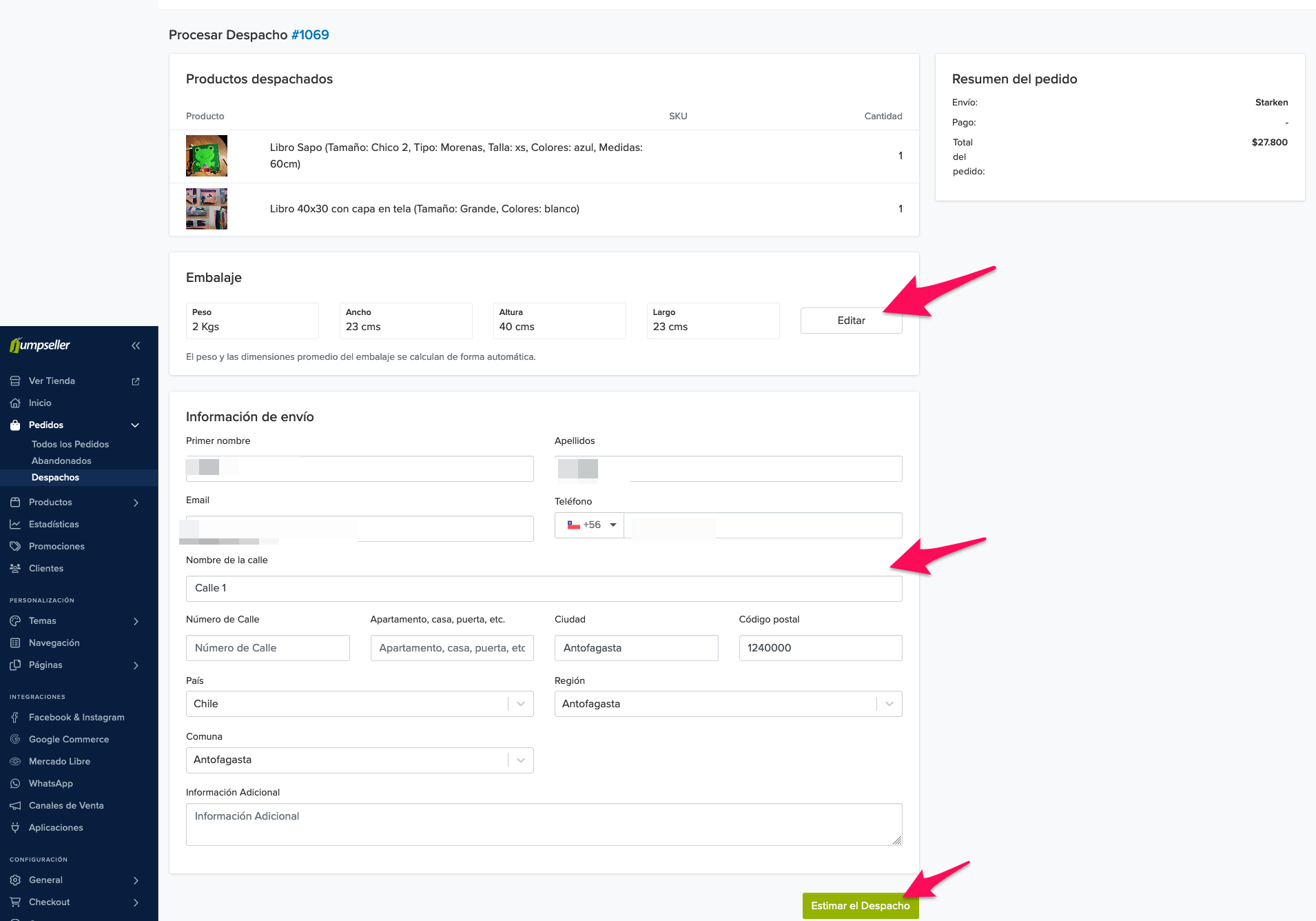Go to Todos los Pedidos
This screenshot has height=921, width=1316.
coord(70,445)
